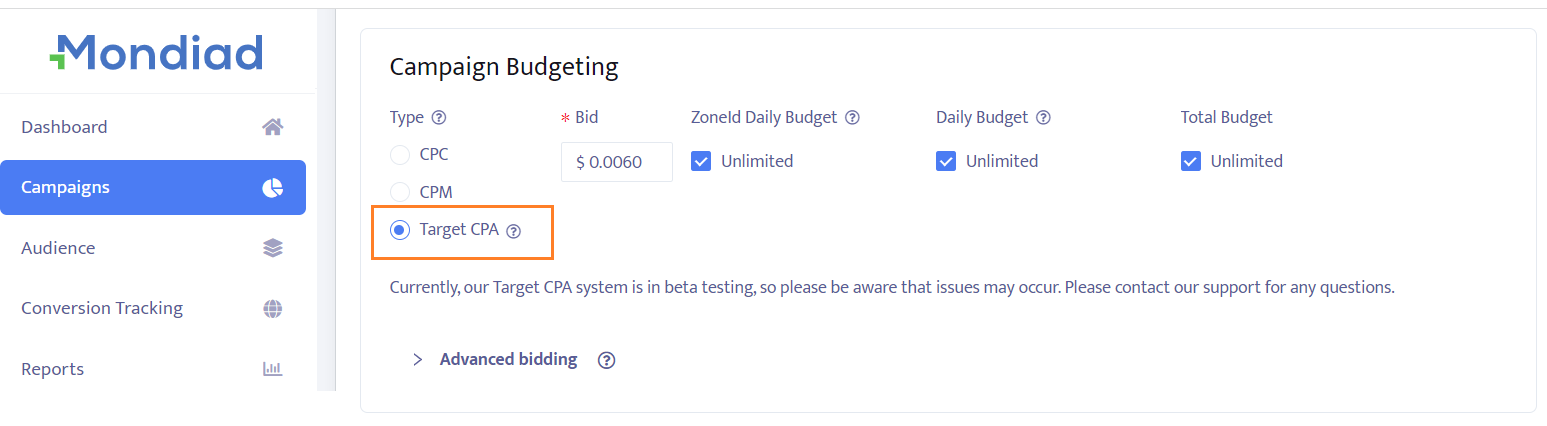Go to Conversion Tracking in sidebar
1547x426 pixels.
click(102, 308)
